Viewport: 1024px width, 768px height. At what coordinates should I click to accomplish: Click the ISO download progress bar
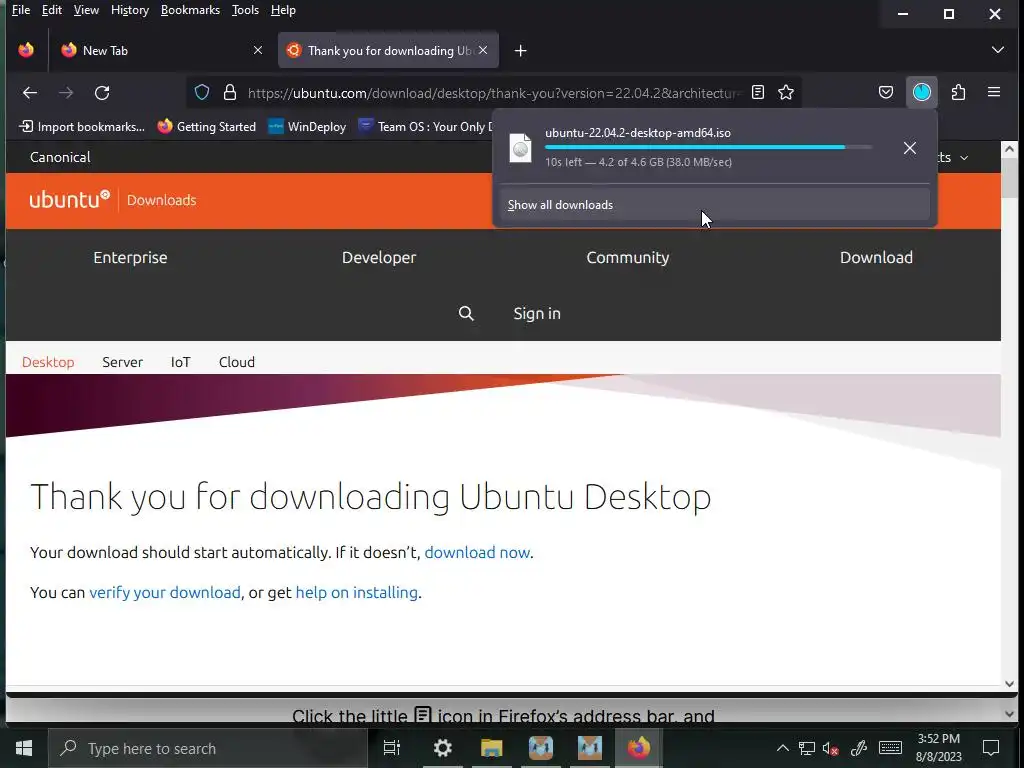pos(708,148)
